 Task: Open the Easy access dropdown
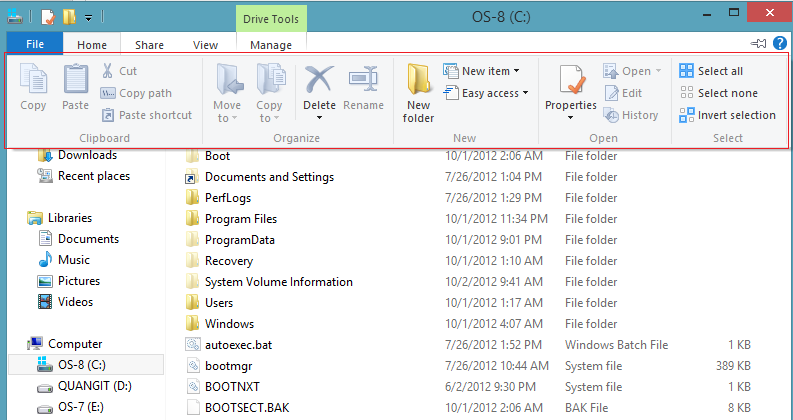(x=486, y=93)
